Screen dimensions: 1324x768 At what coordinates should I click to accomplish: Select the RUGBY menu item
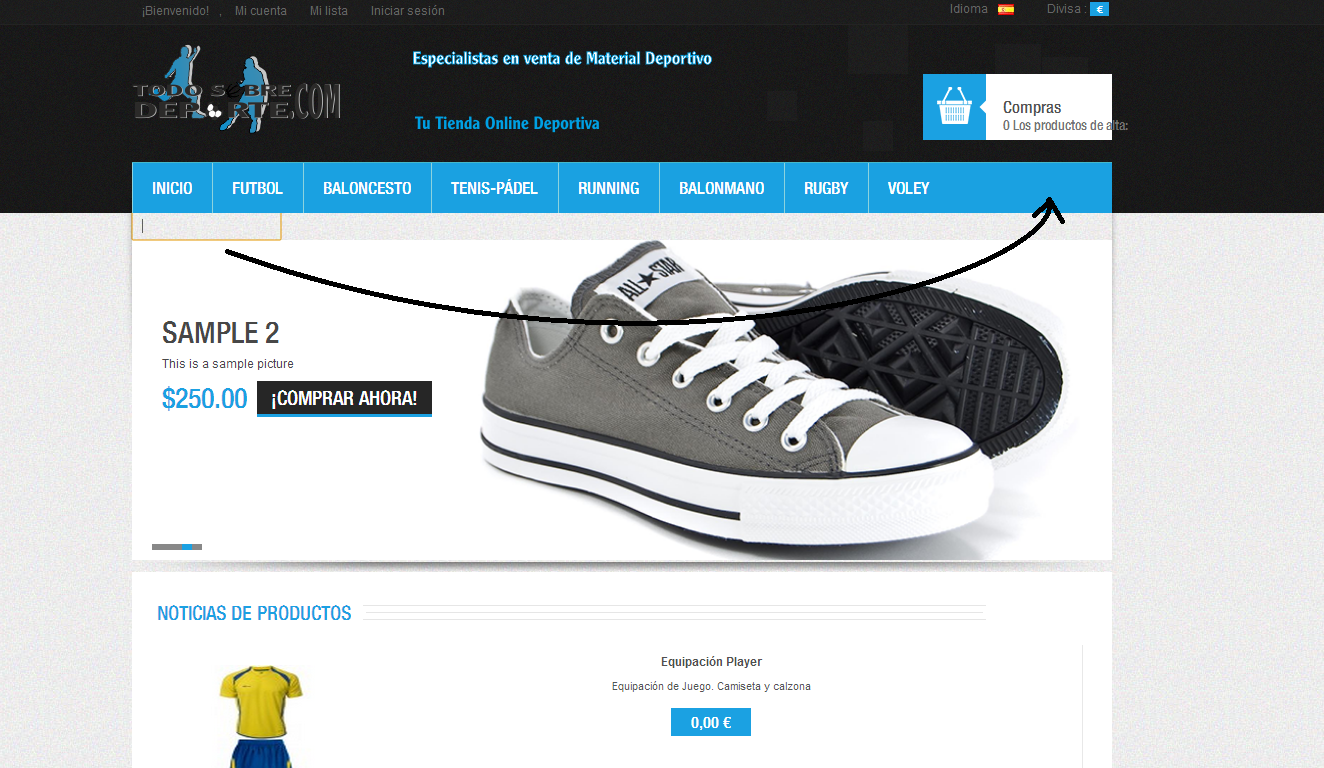click(826, 188)
